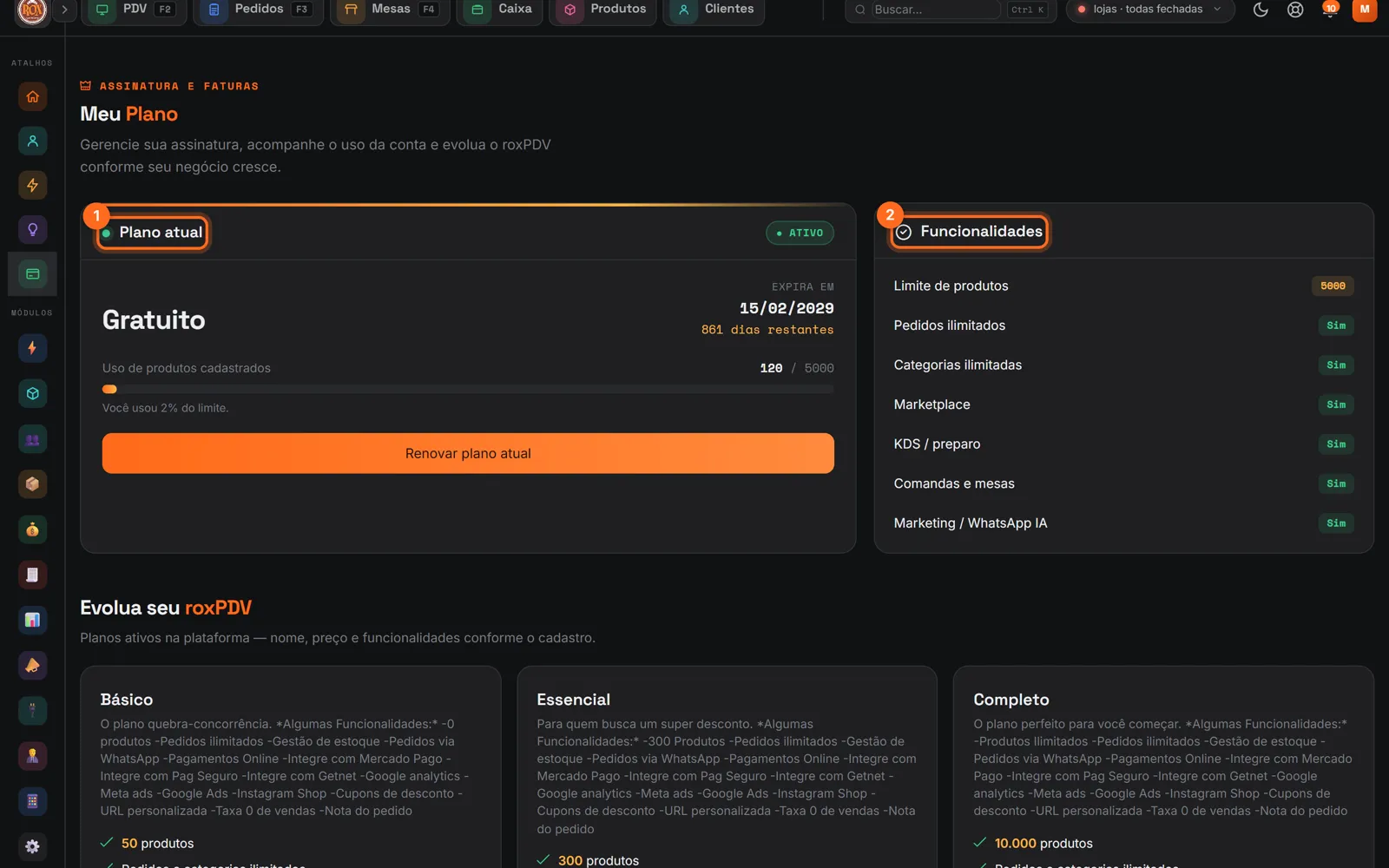
Task: Open notifications bell showing 10
Action: (x=1329, y=10)
